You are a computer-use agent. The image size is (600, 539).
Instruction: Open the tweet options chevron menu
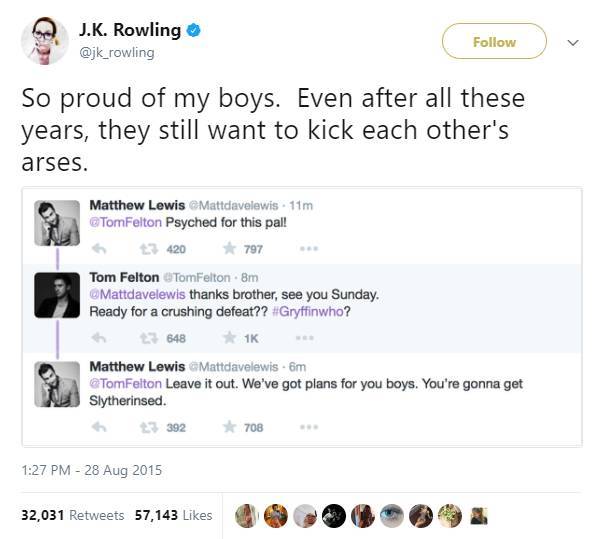572,42
